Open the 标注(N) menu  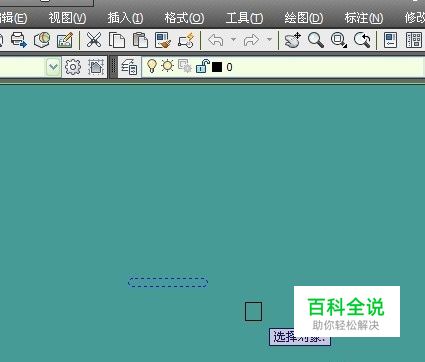click(364, 18)
